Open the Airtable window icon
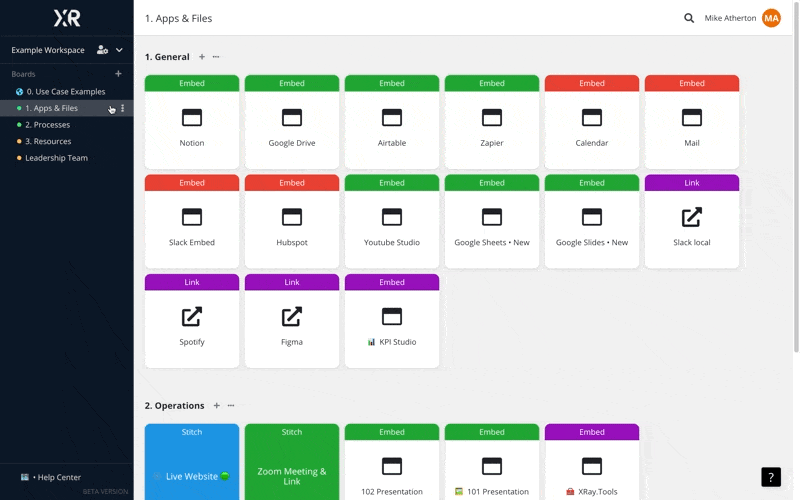The height and width of the screenshot is (500, 800). 392,118
